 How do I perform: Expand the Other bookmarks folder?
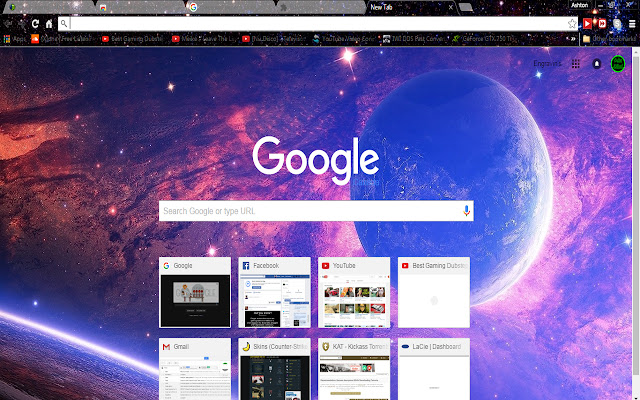click(609, 39)
